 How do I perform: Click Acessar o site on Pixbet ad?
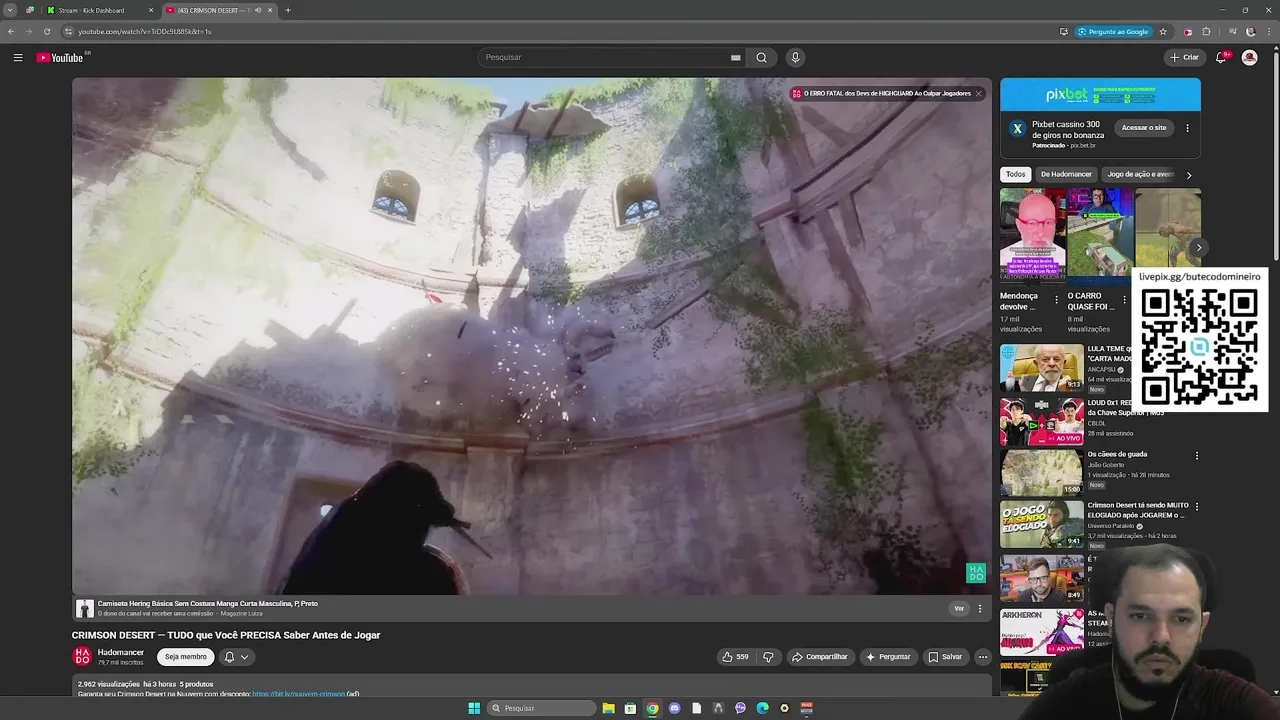coord(1144,128)
